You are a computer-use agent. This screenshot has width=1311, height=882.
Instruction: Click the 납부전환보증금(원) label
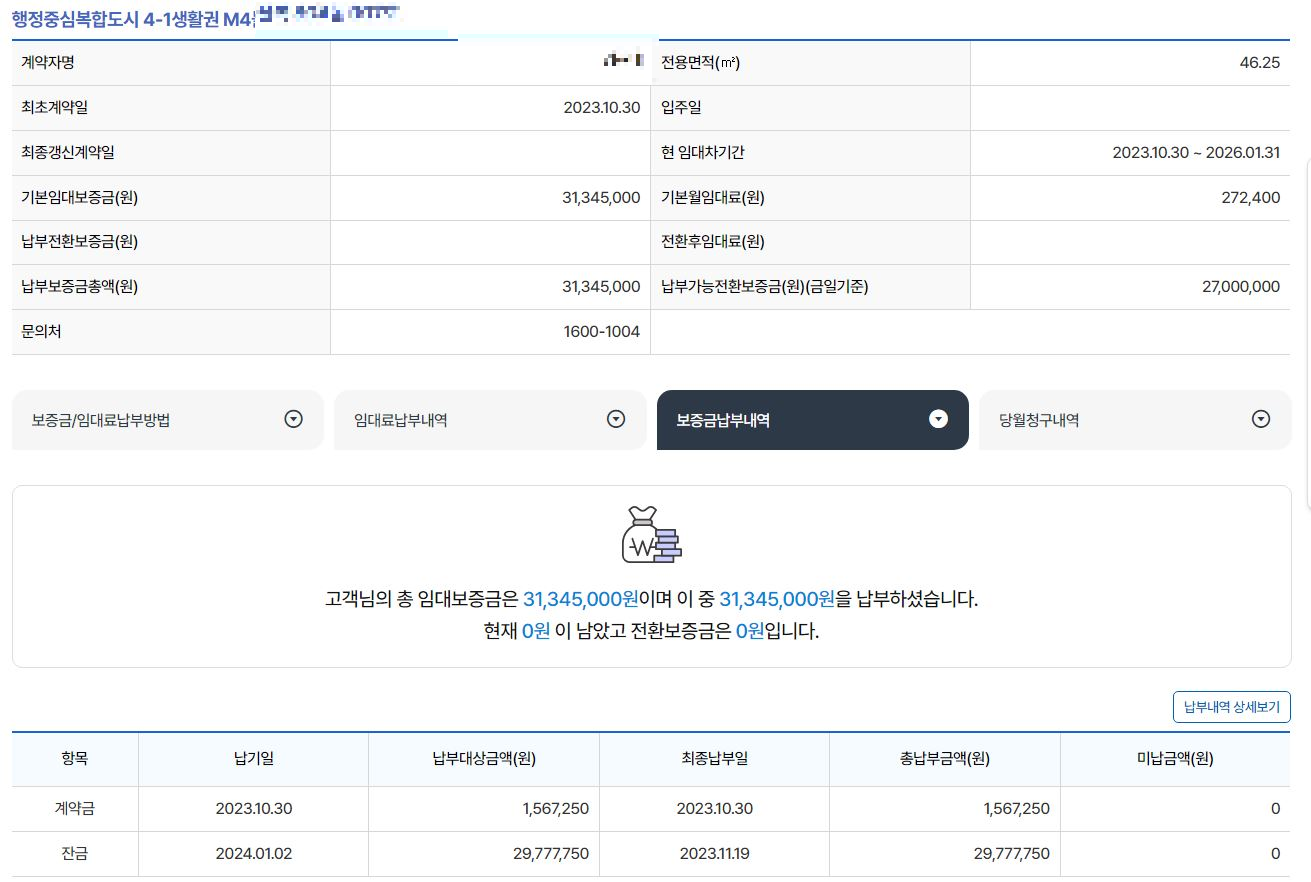pyautogui.click(x=80, y=242)
